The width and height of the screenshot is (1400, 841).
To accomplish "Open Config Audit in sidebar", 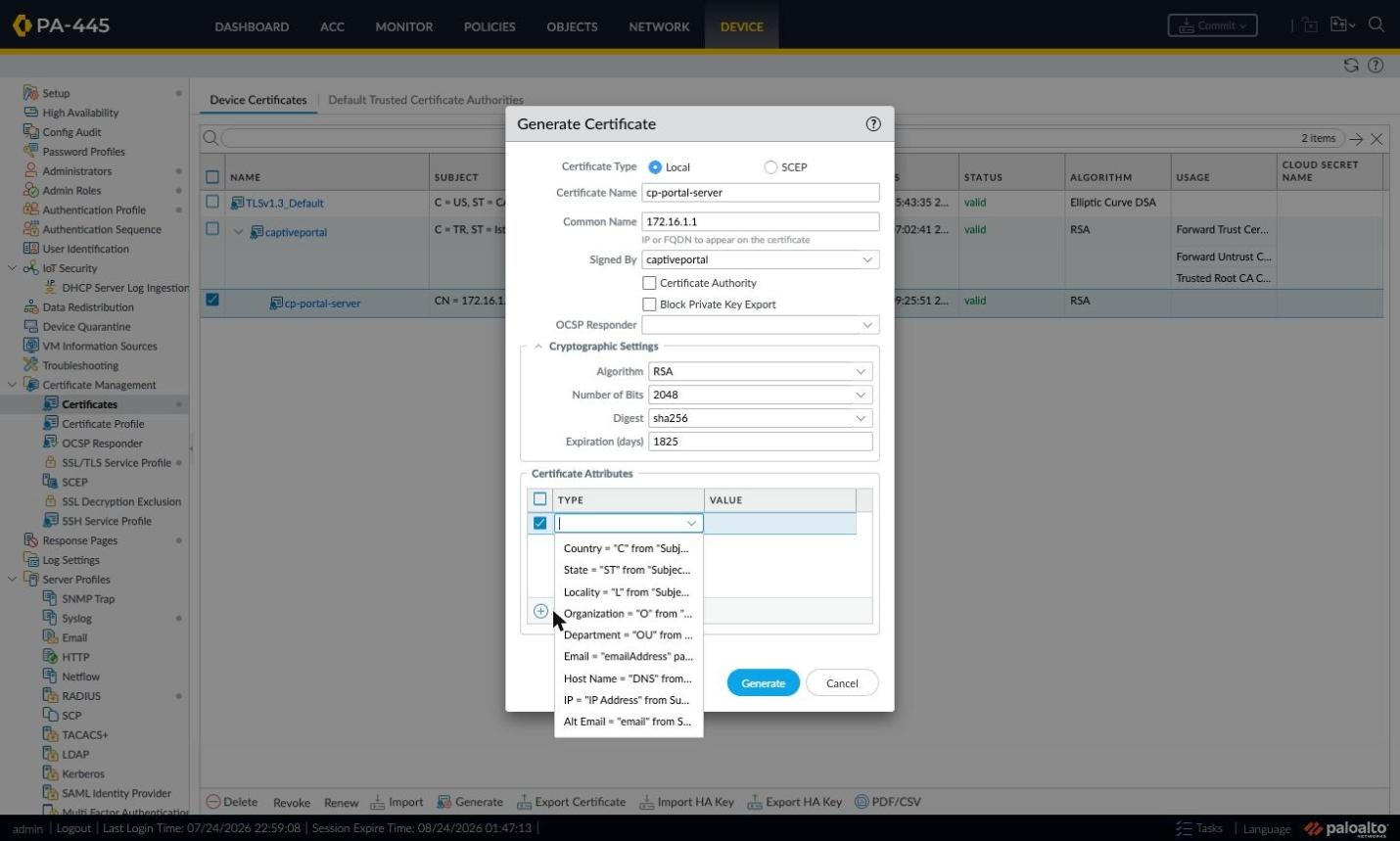I will coord(71,132).
